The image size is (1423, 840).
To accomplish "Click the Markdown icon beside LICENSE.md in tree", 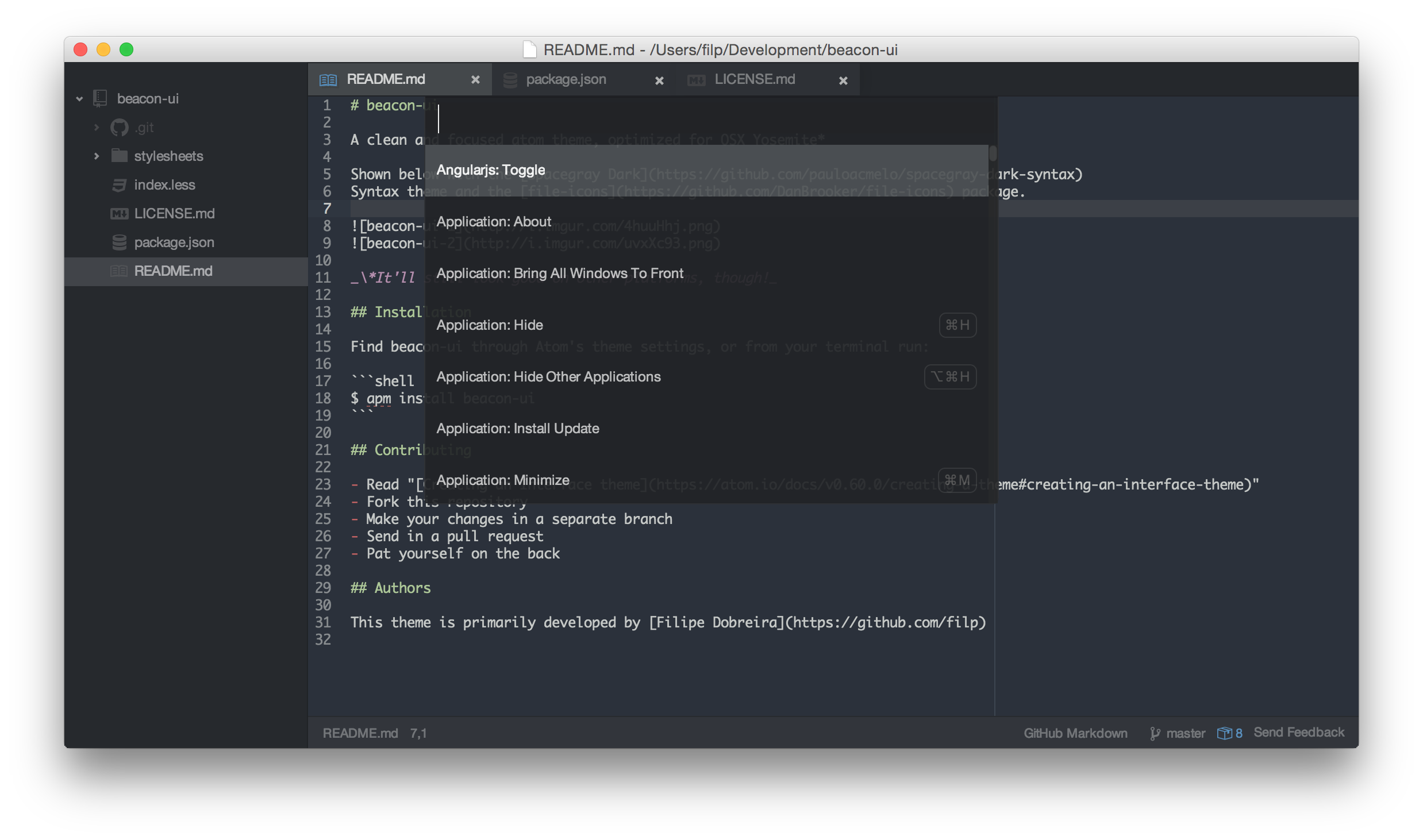I will tap(120, 213).
